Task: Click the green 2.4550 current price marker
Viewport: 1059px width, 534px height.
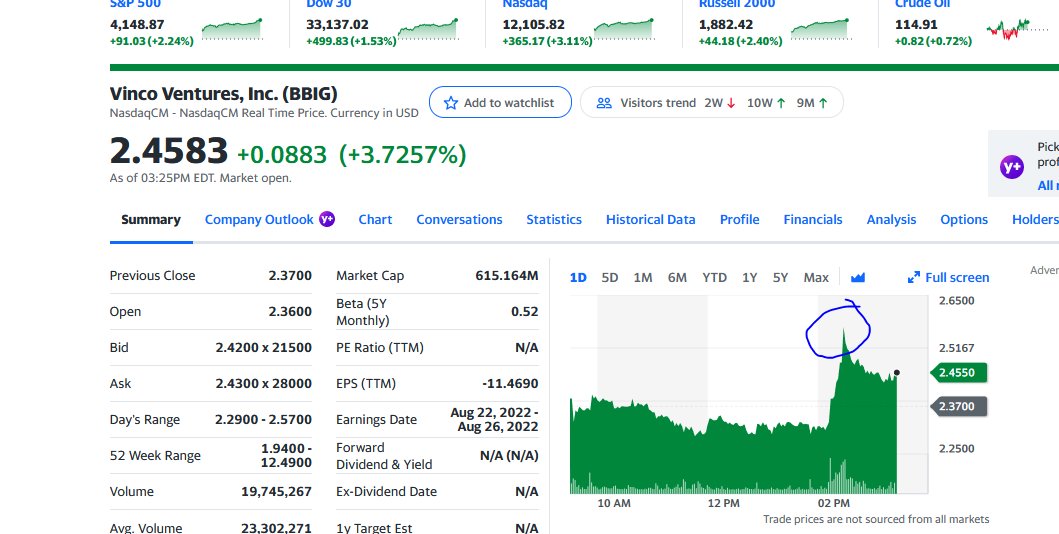Action: click(x=958, y=373)
